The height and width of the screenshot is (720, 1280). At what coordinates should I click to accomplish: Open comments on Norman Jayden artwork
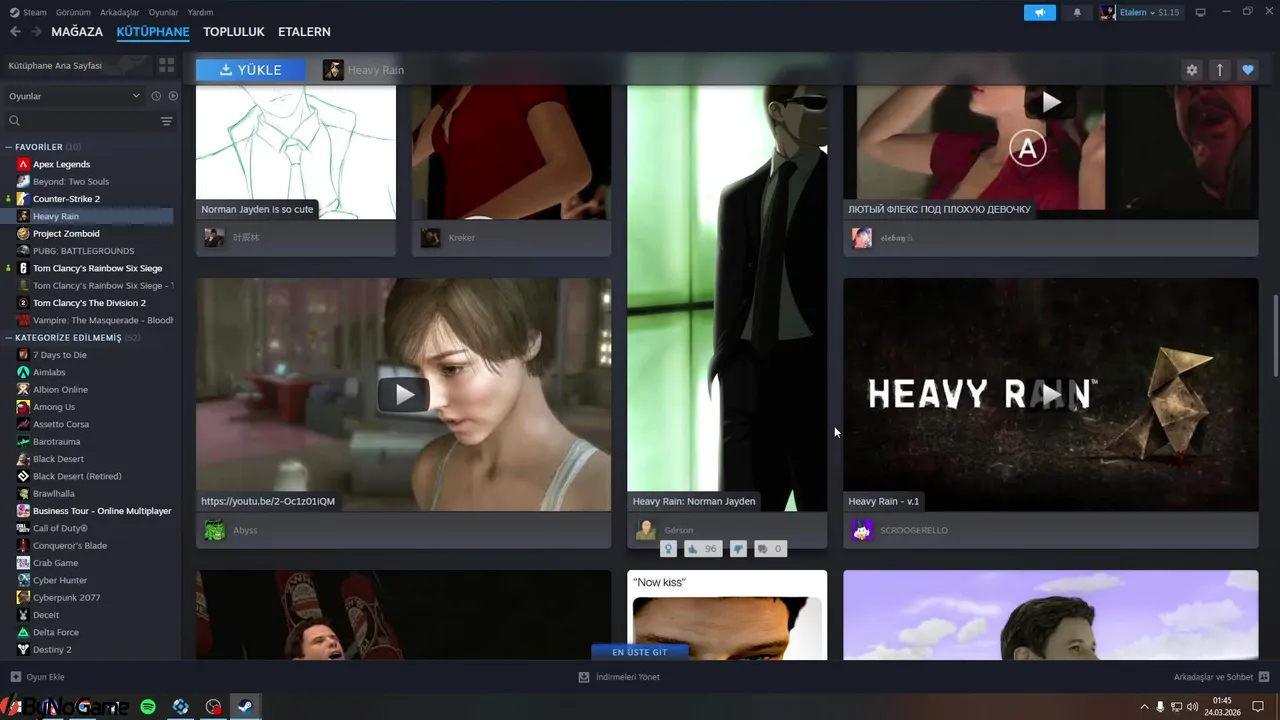(769, 548)
